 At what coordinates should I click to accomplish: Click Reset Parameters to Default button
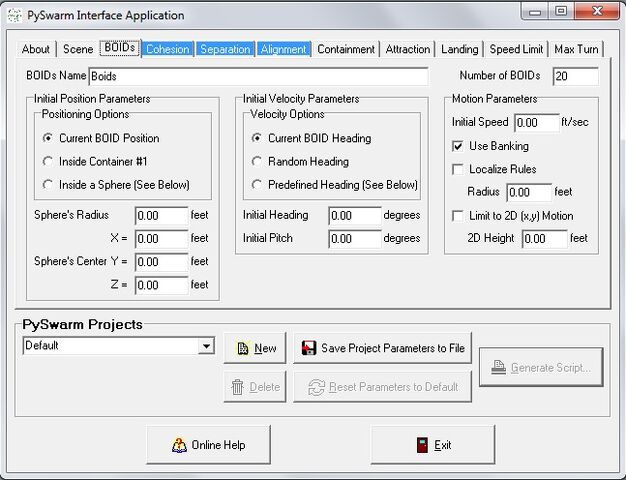pyautogui.click(x=382, y=387)
